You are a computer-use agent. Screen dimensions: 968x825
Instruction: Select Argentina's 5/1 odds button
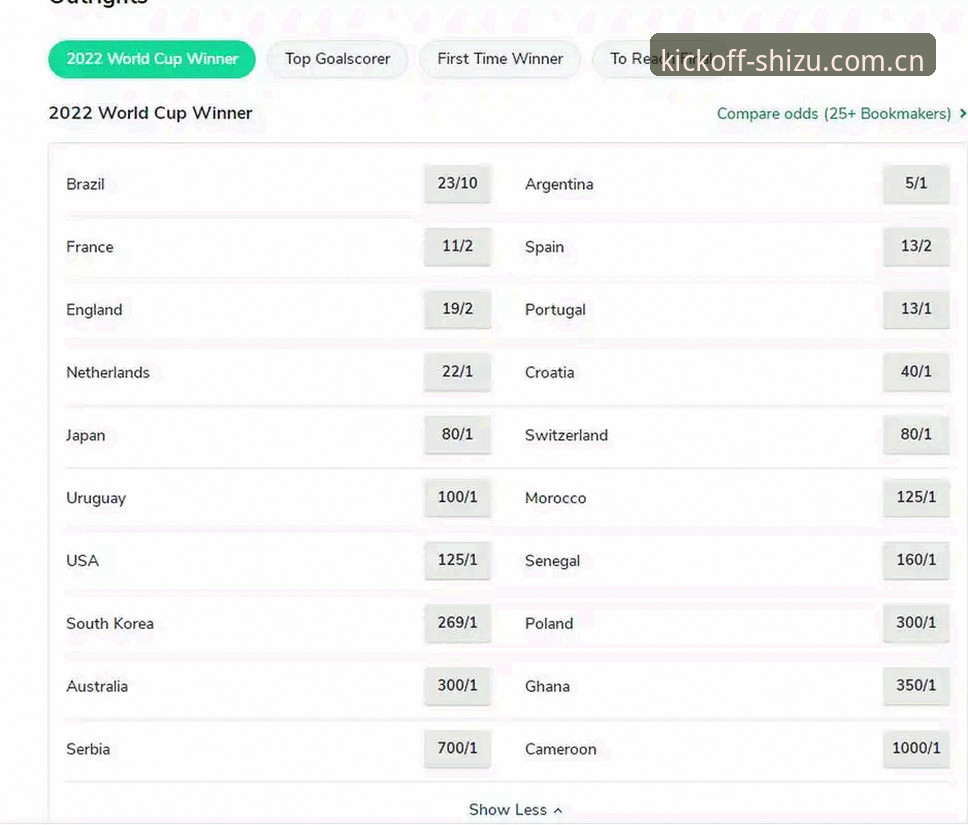(x=916, y=183)
